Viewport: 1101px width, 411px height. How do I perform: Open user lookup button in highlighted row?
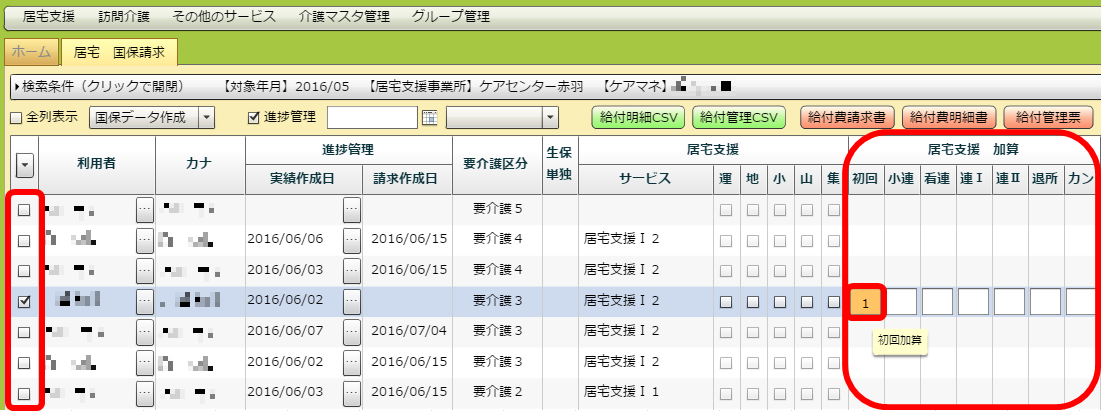pyautogui.click(x=145, y=300)
